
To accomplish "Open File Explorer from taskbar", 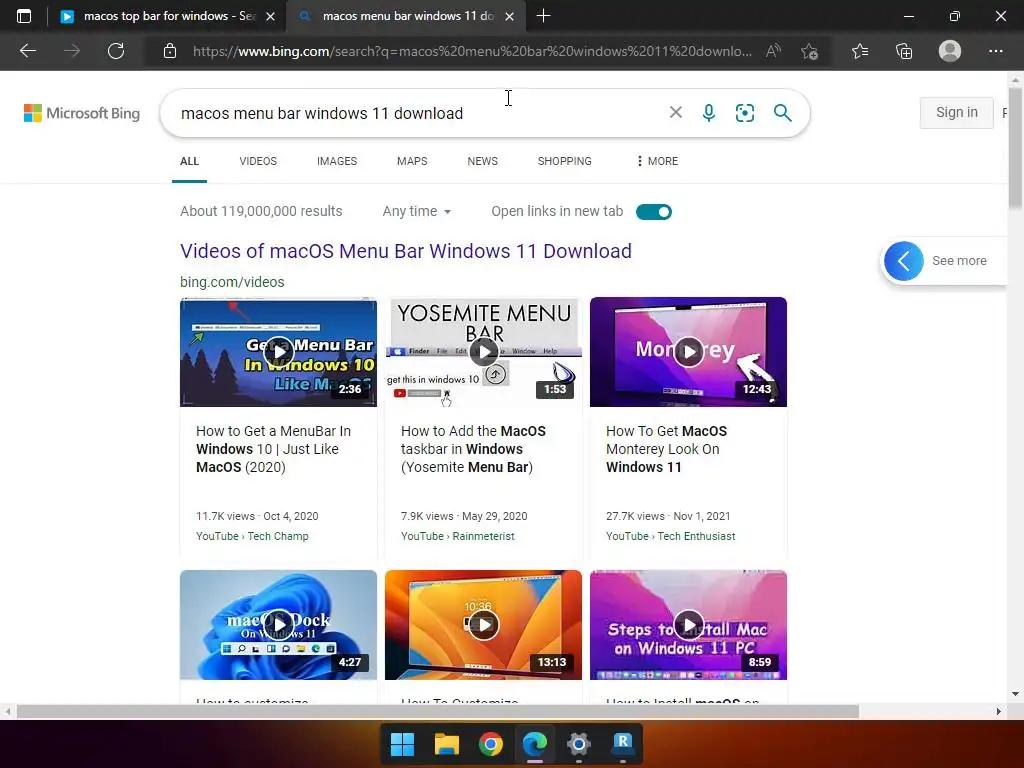I will click(447, 744).
